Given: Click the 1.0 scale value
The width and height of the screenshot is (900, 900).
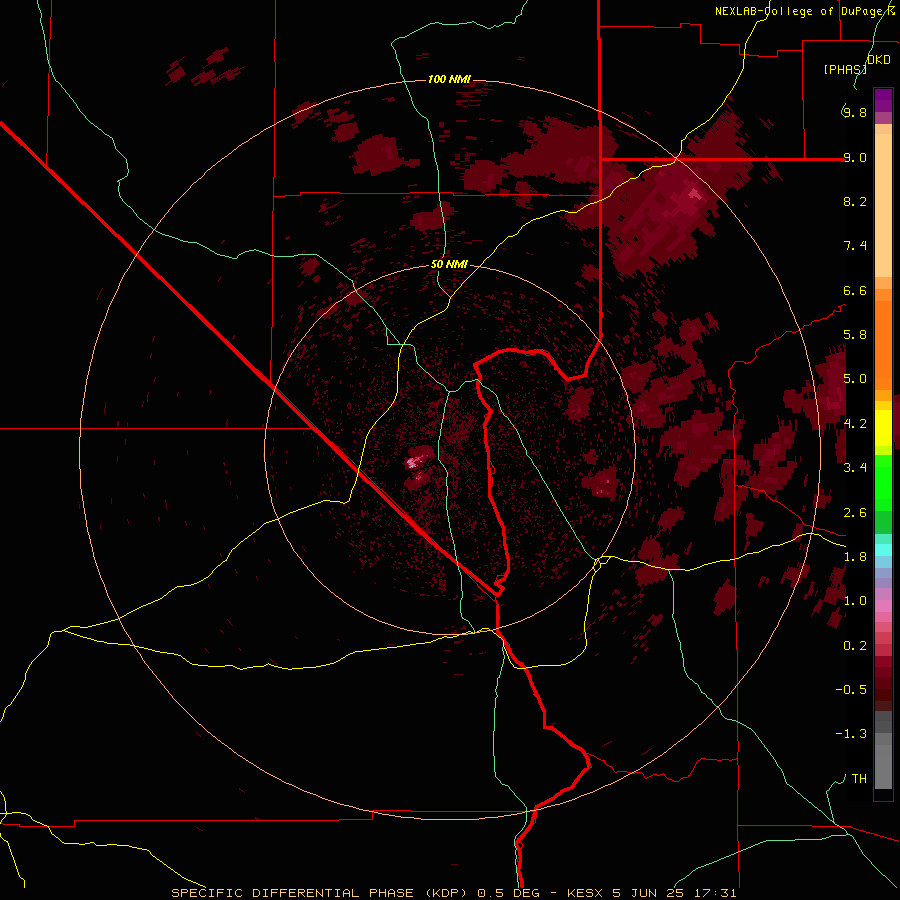Looking at the screenshot, I should pyautogui.click(x=855, y=601).
